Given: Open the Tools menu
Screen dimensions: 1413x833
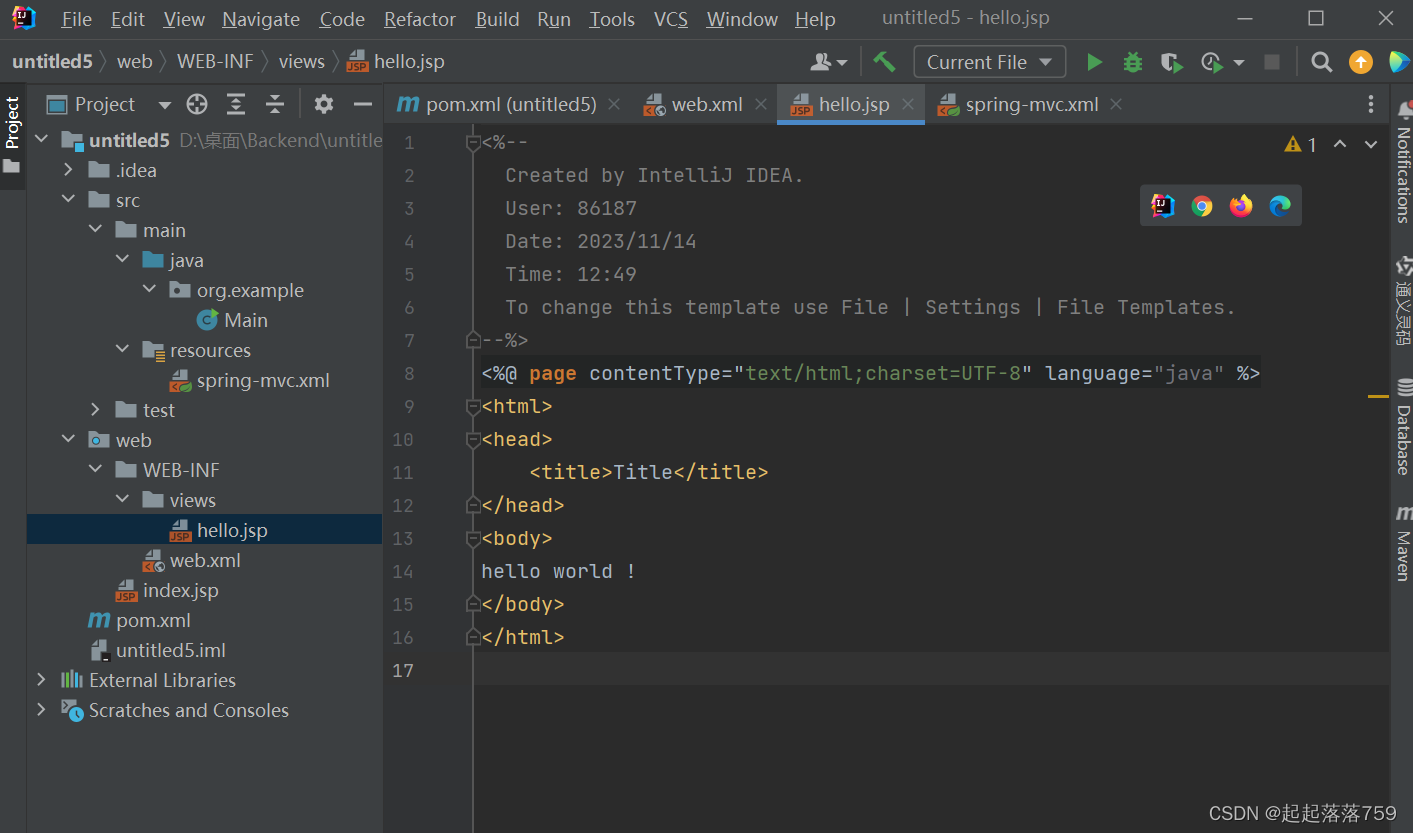Looking at the screenshot, I should coord(612,19).
